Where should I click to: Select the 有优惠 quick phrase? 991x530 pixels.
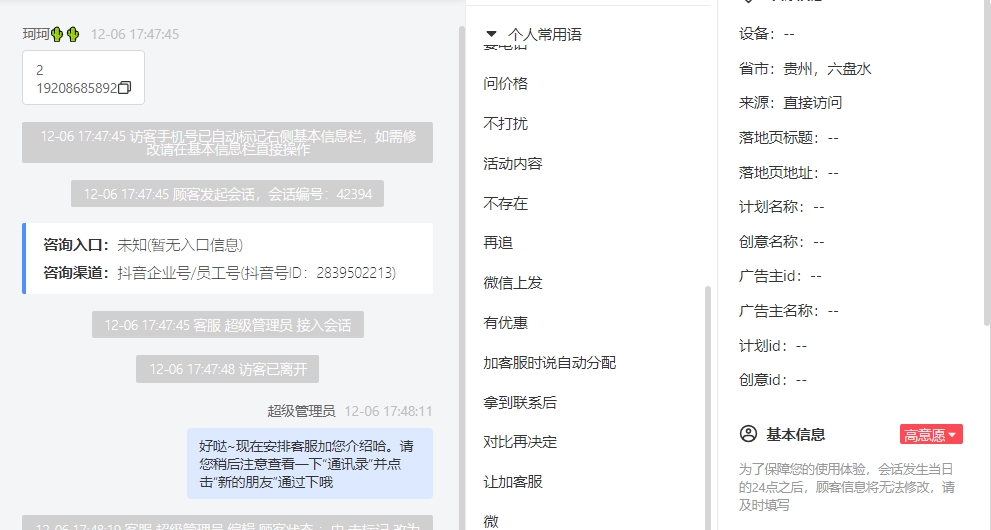point(506,323)
